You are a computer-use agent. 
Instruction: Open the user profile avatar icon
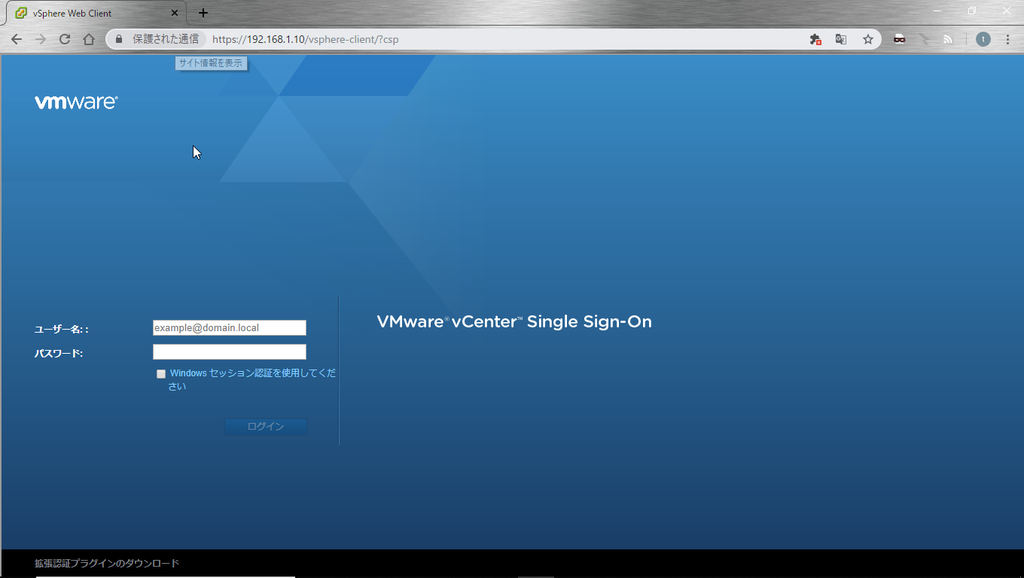pos(983,39)
